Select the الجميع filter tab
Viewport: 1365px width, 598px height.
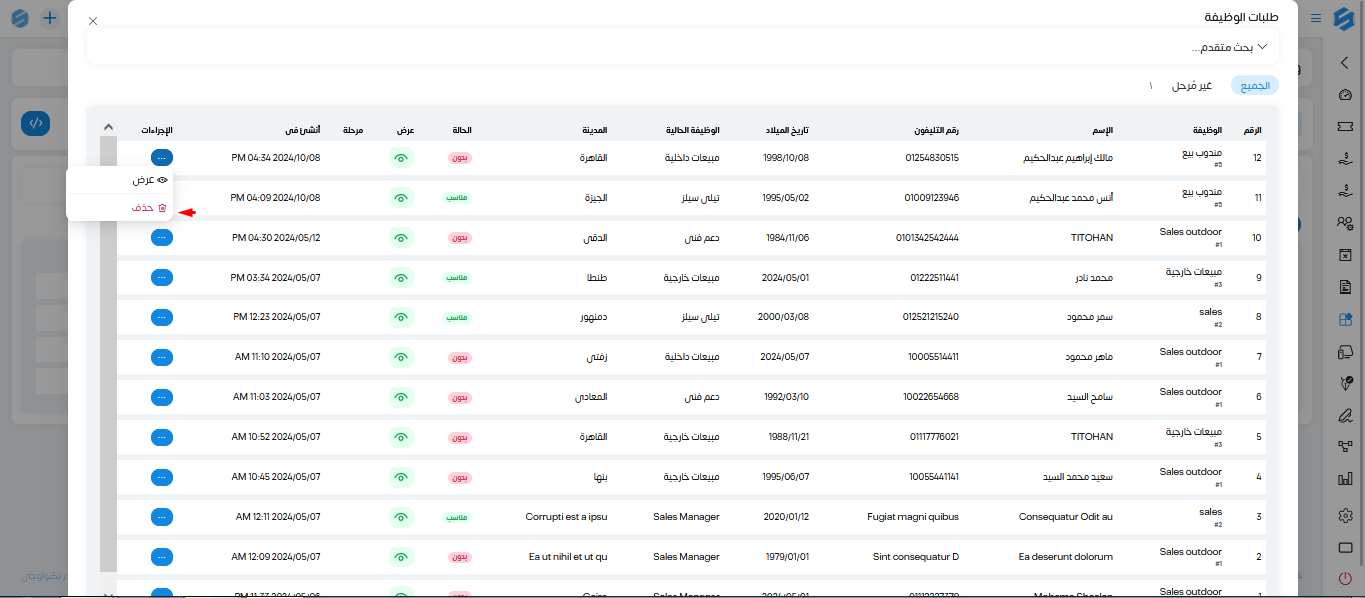[x=1255, y=86]
